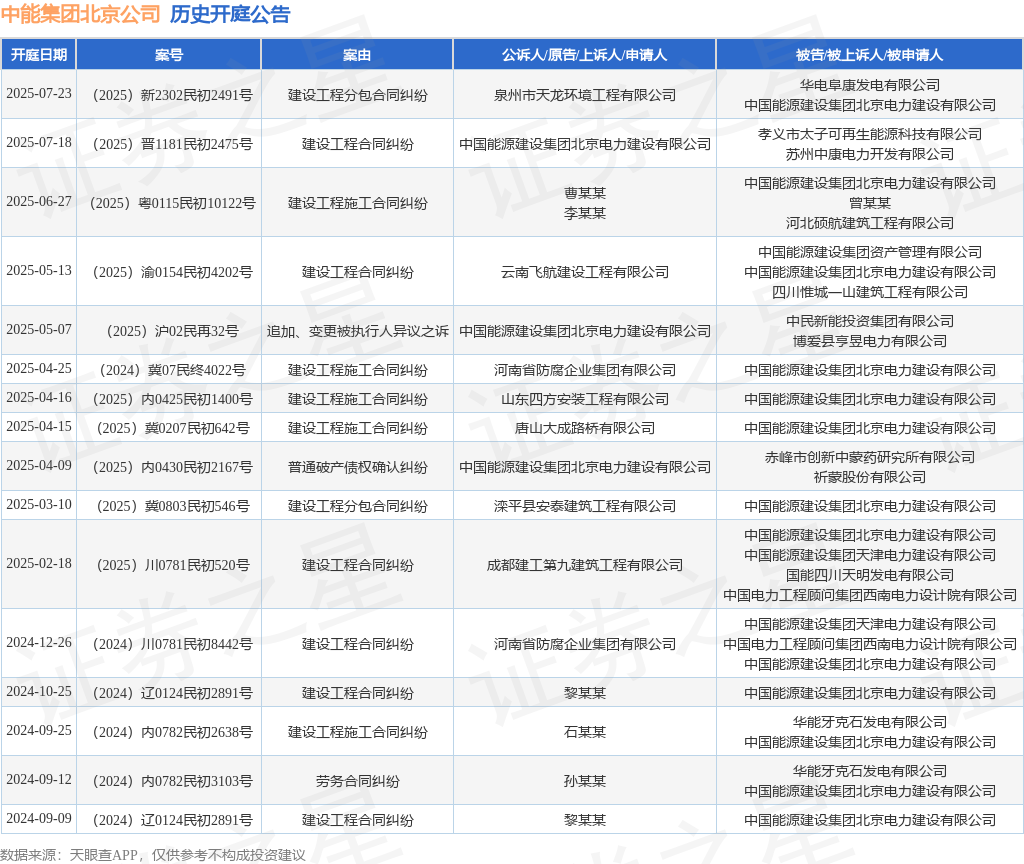Select date cell 2025-07-18
The image size is (1024, 864).
tap(39, 142)
